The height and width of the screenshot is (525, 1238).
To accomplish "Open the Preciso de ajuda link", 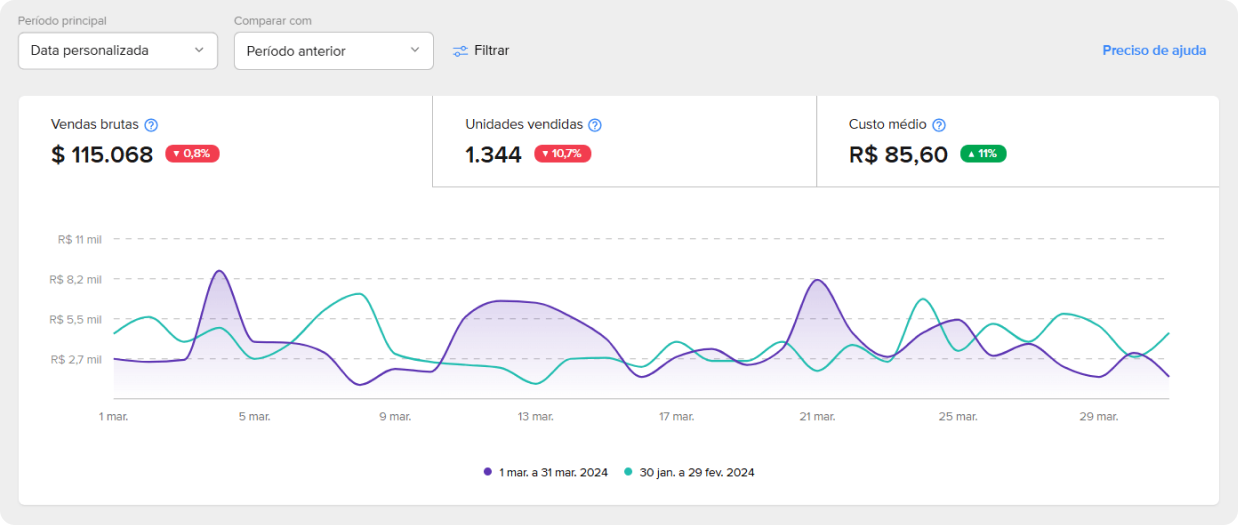I will click(x=1154, y=50).
